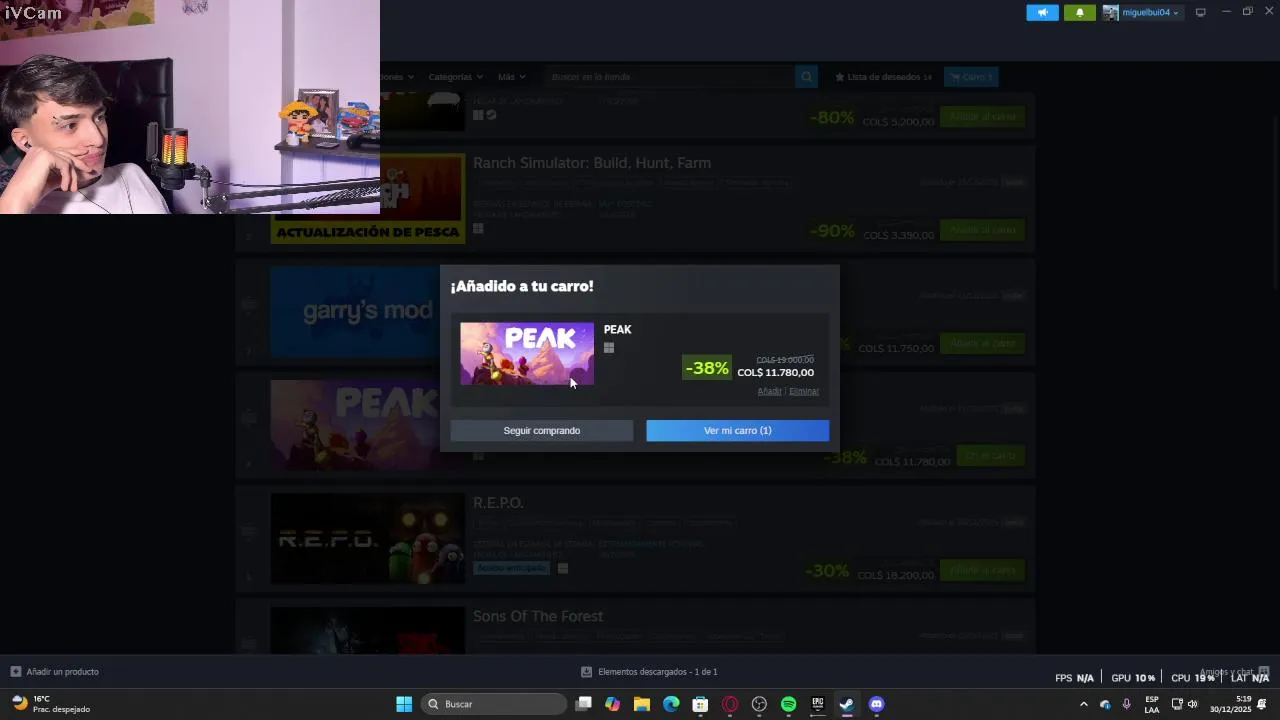
Task: Open the green notifications bell
Action: point(1080,13)
